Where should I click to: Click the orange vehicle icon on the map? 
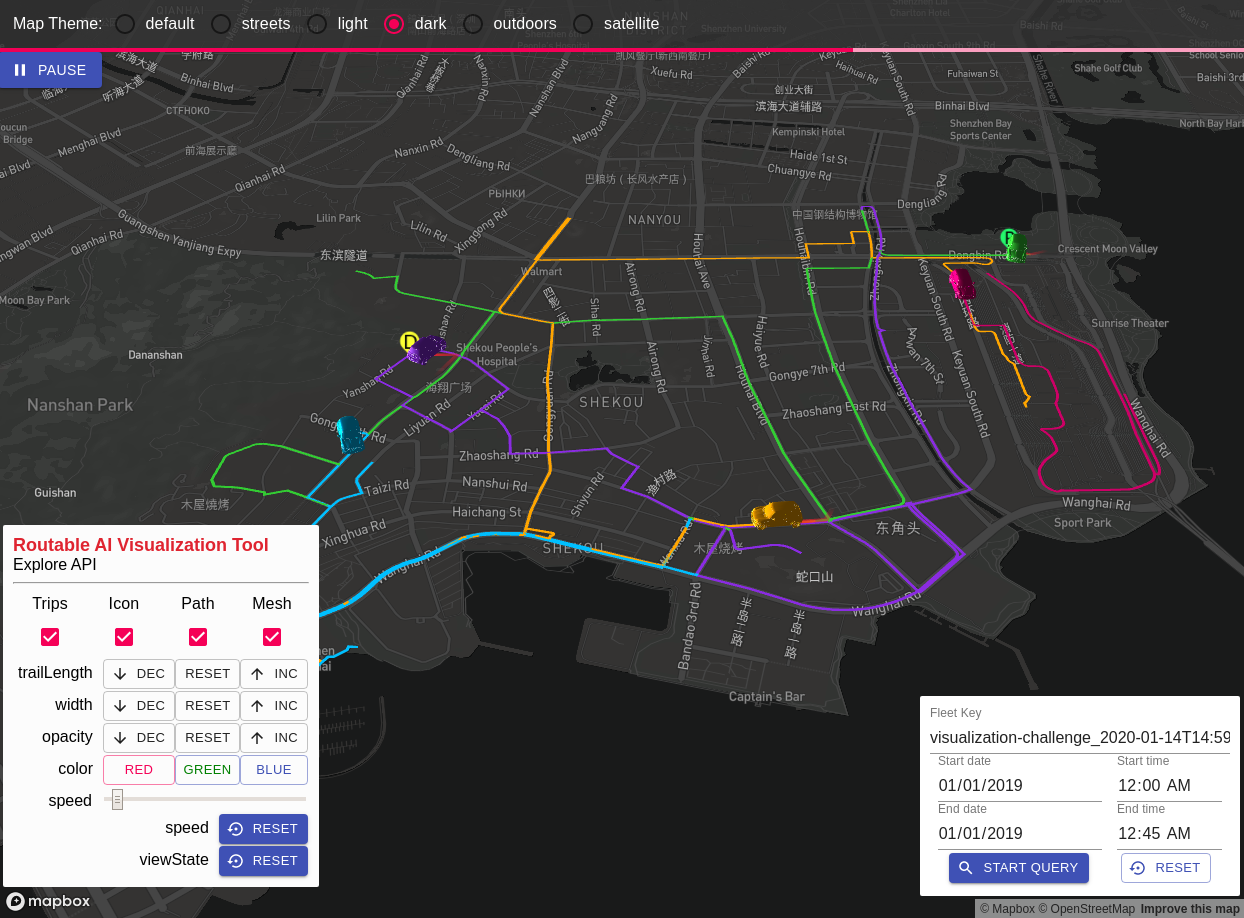point(776,514)
